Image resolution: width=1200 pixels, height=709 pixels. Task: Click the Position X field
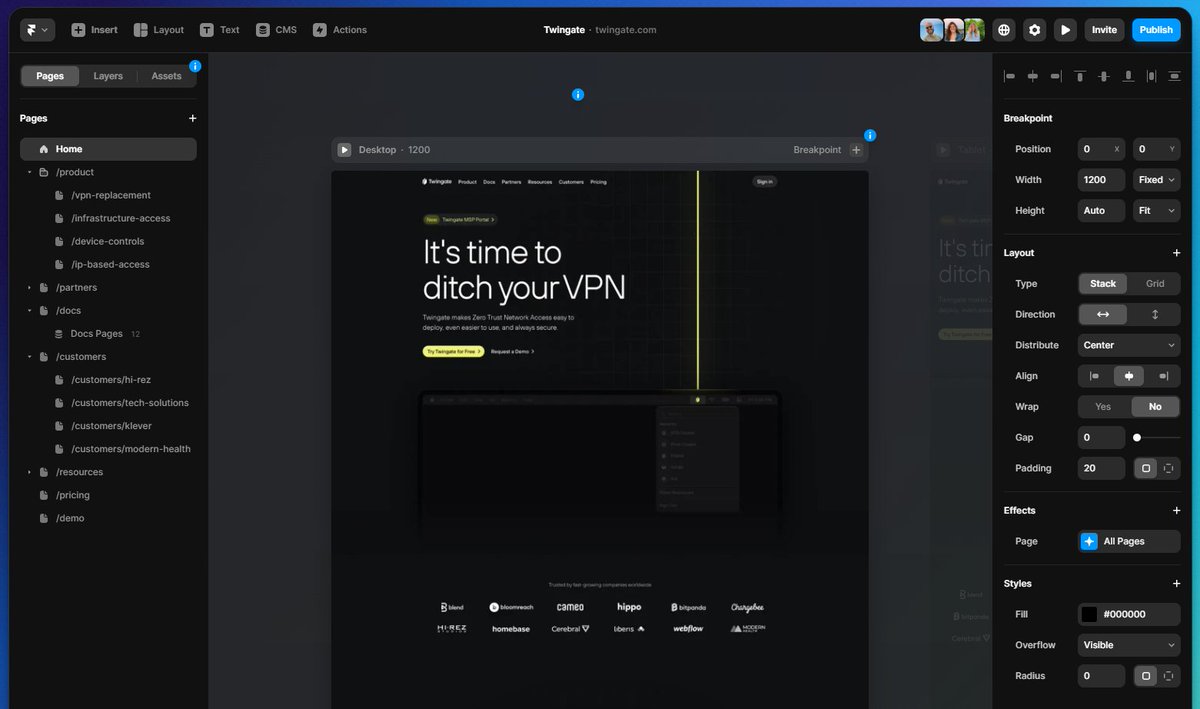1101,149
